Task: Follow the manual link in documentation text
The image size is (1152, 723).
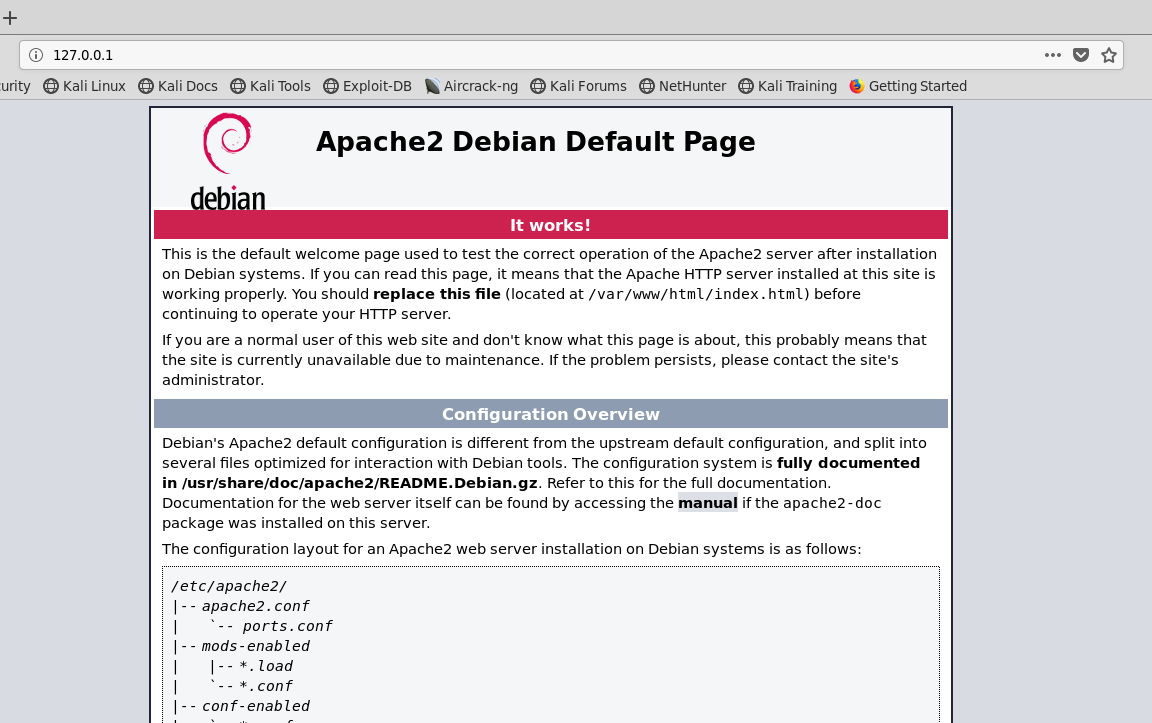Action: tap(708, 503)
